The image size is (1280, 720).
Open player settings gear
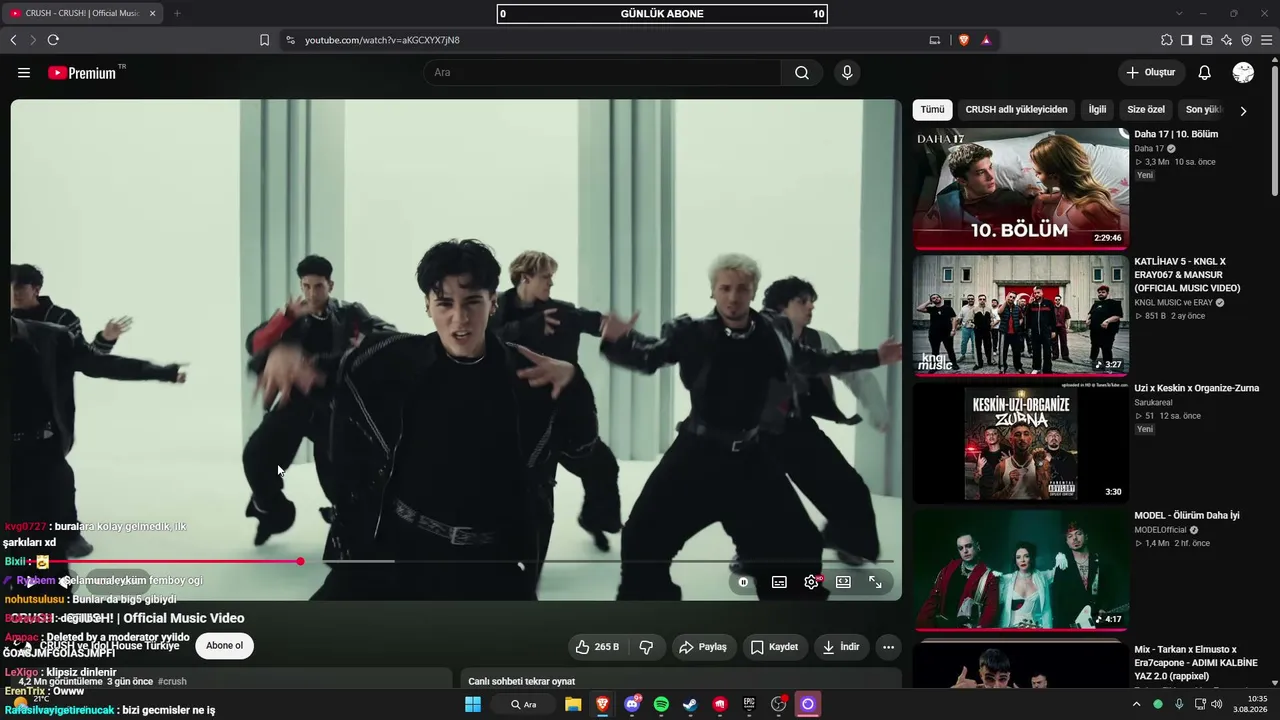point(811,582)
